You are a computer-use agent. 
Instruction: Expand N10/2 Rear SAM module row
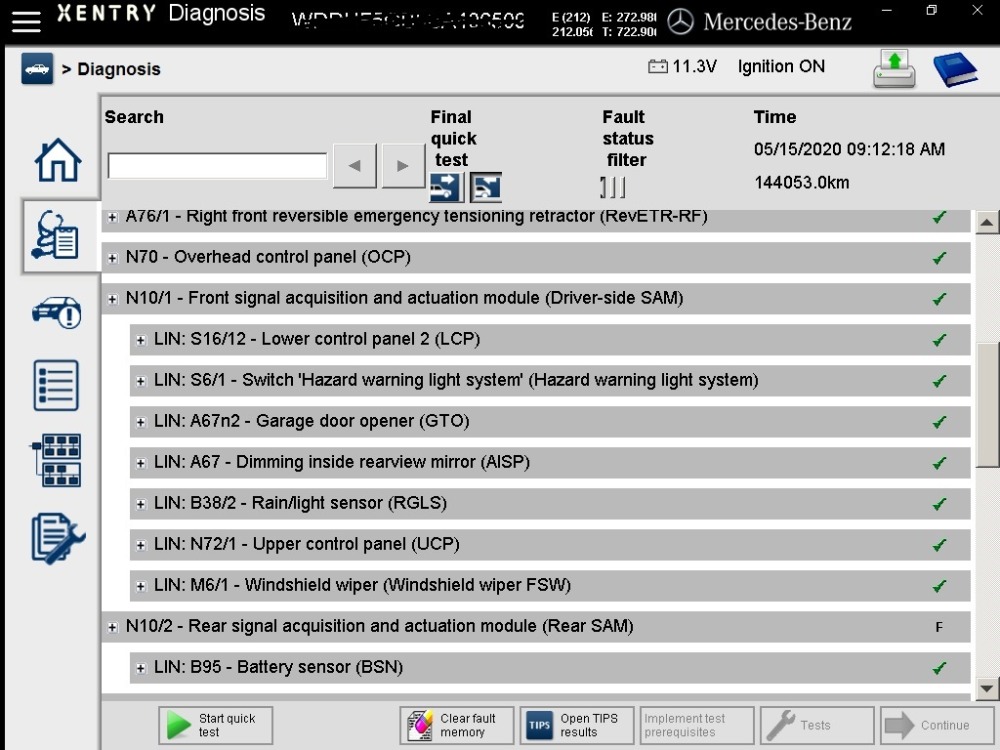click(x=112, y=628)
